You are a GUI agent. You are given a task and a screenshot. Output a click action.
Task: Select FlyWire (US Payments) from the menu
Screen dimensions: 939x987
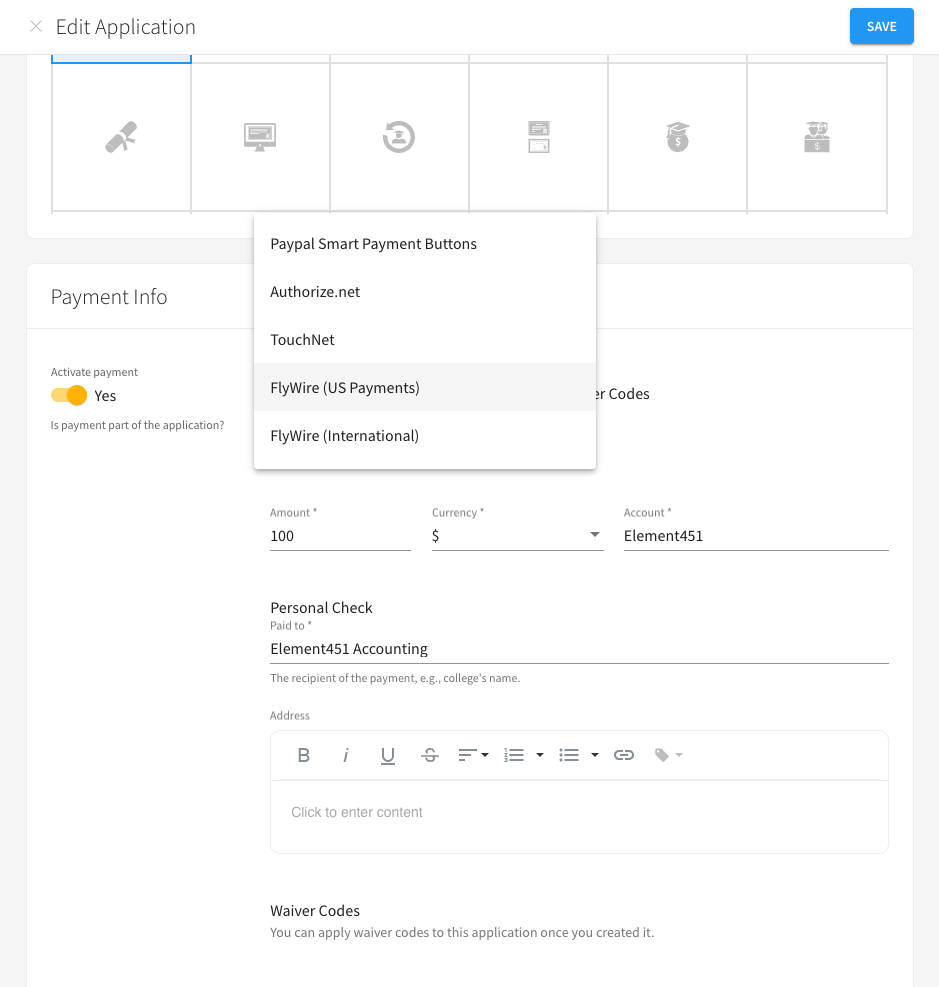(345, 387)
